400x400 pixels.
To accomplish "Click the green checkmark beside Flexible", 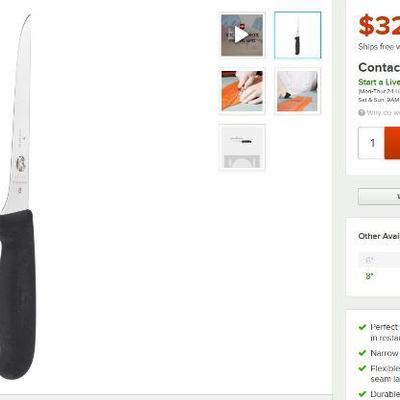I will [362, 368].
